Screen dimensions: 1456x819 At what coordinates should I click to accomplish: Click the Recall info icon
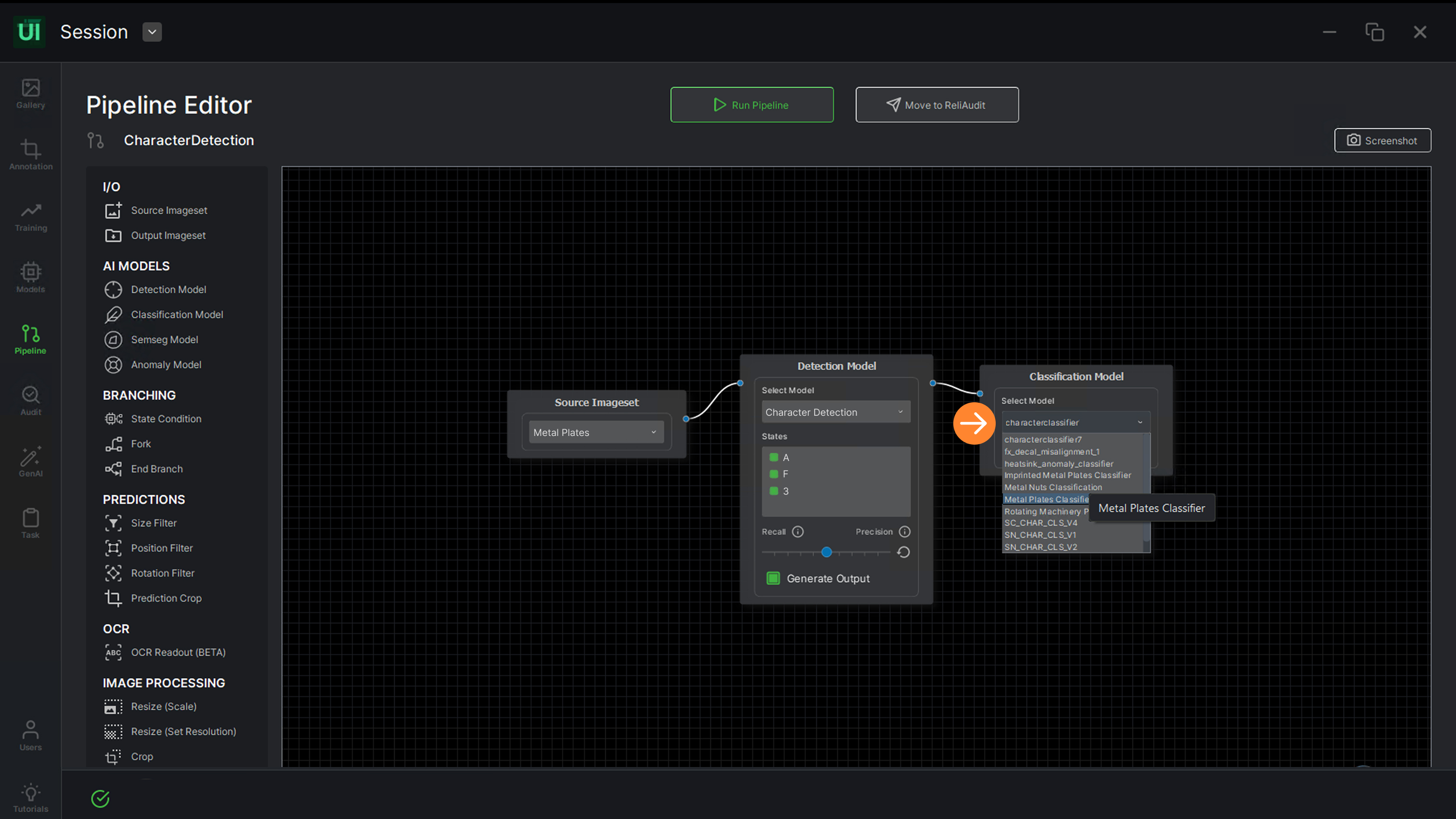coord(797,532)
